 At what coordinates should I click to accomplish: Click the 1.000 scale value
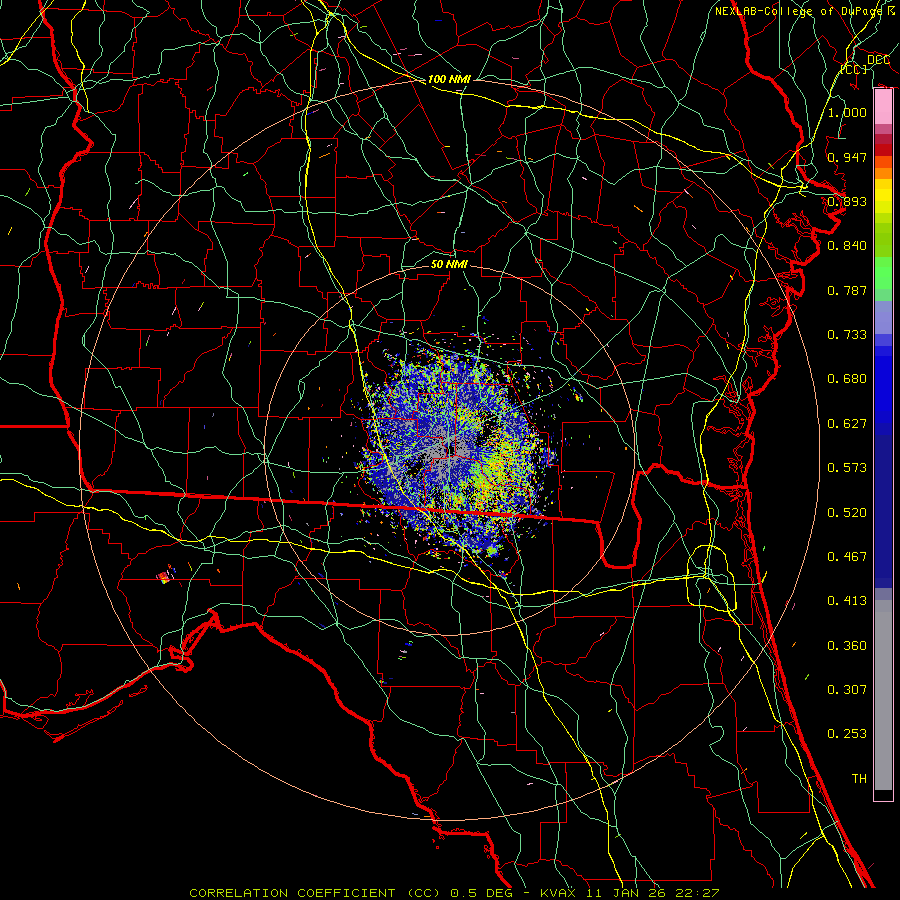847,112
